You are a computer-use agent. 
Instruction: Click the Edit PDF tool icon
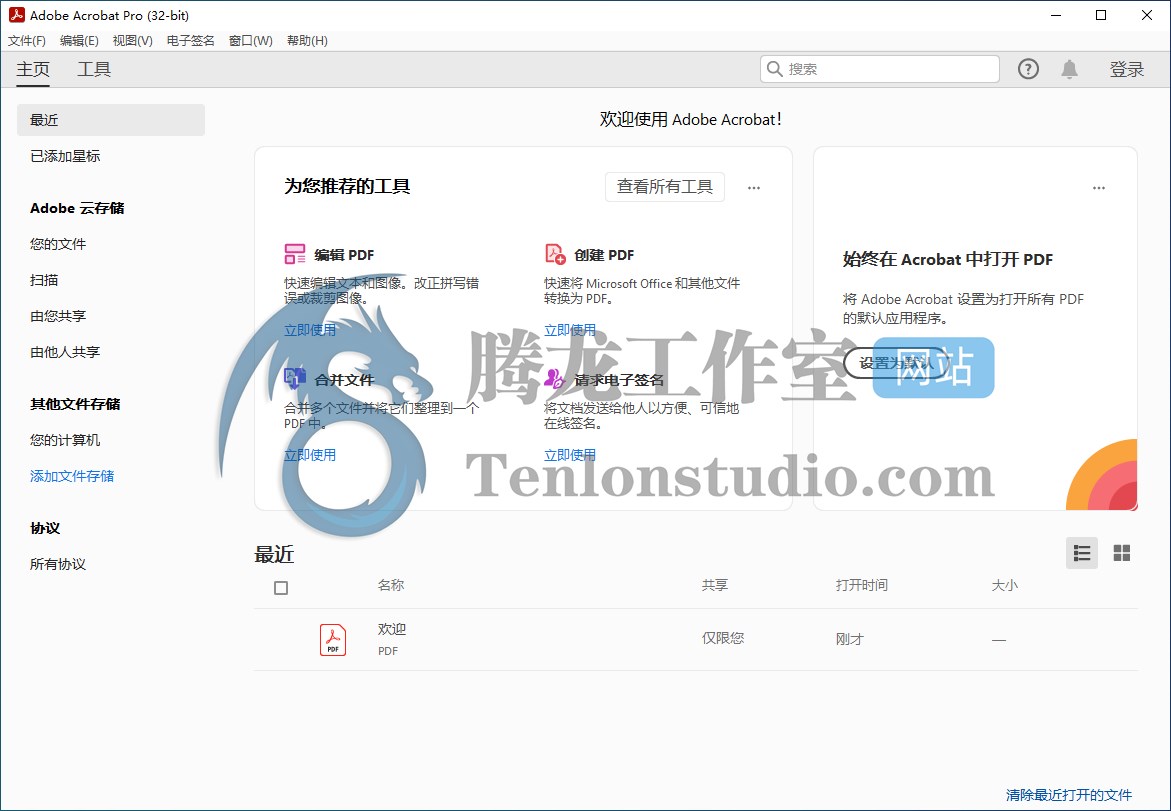pos(295,254)
